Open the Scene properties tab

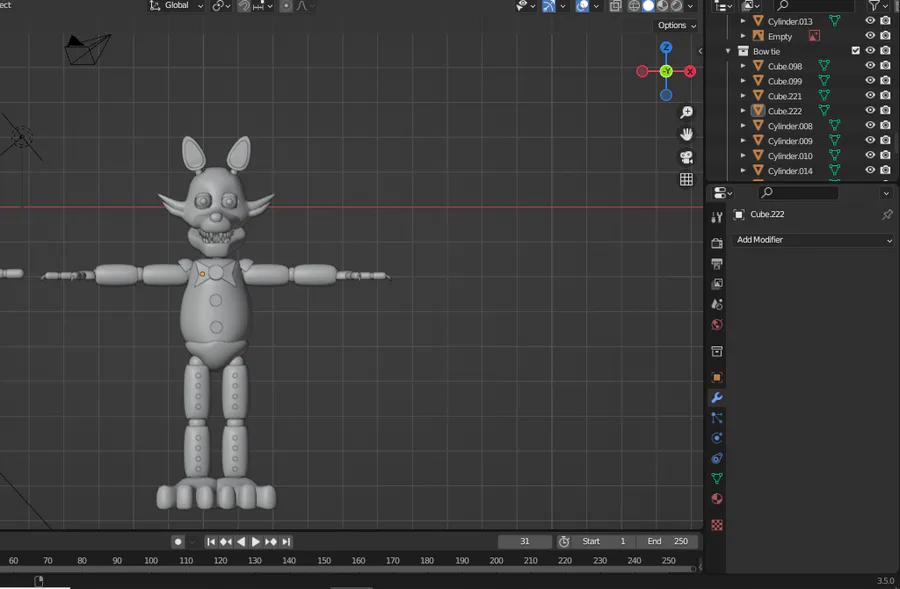point(716,304)
